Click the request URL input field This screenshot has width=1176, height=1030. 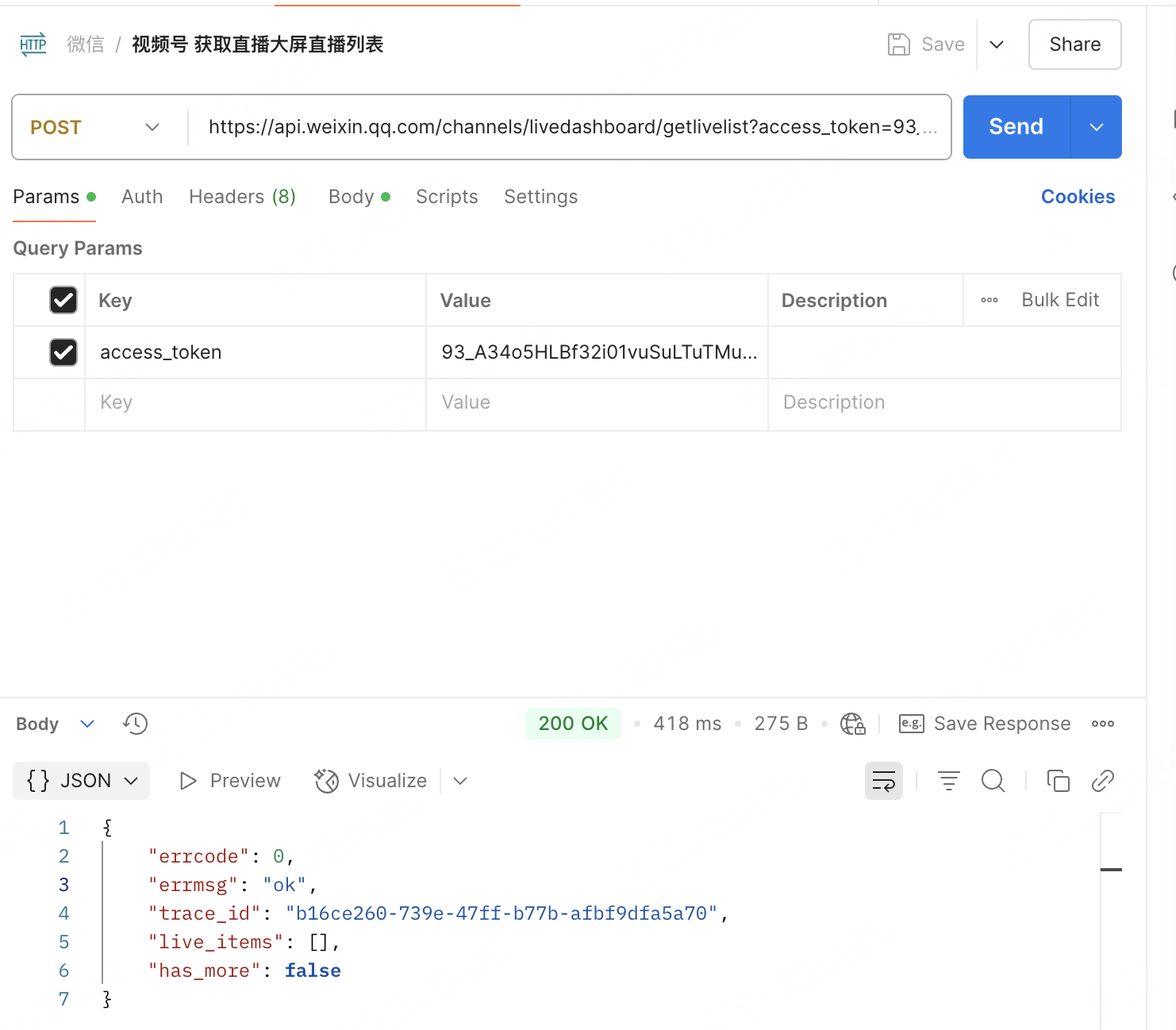(570, 127)
